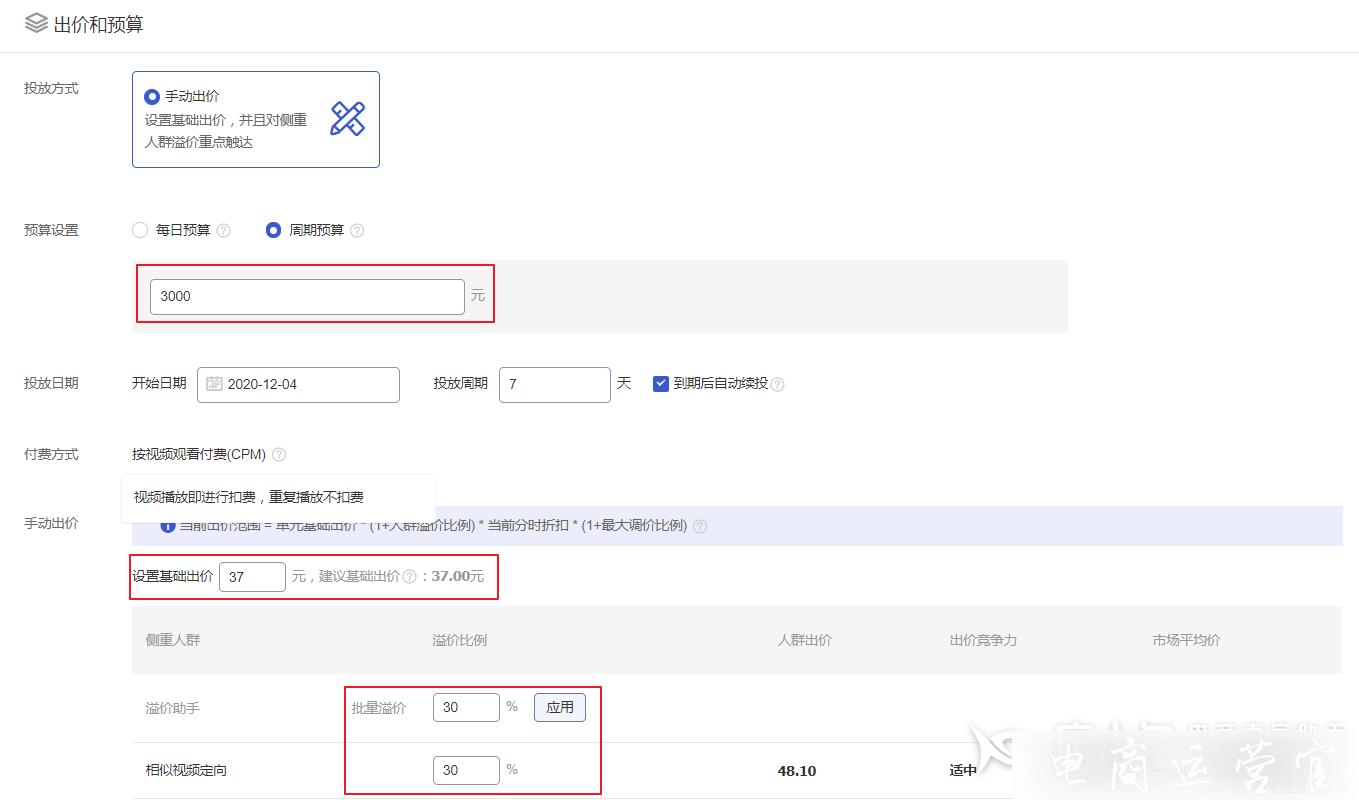
Task: Click the 人群出价 column header
Action: point(805,640)
